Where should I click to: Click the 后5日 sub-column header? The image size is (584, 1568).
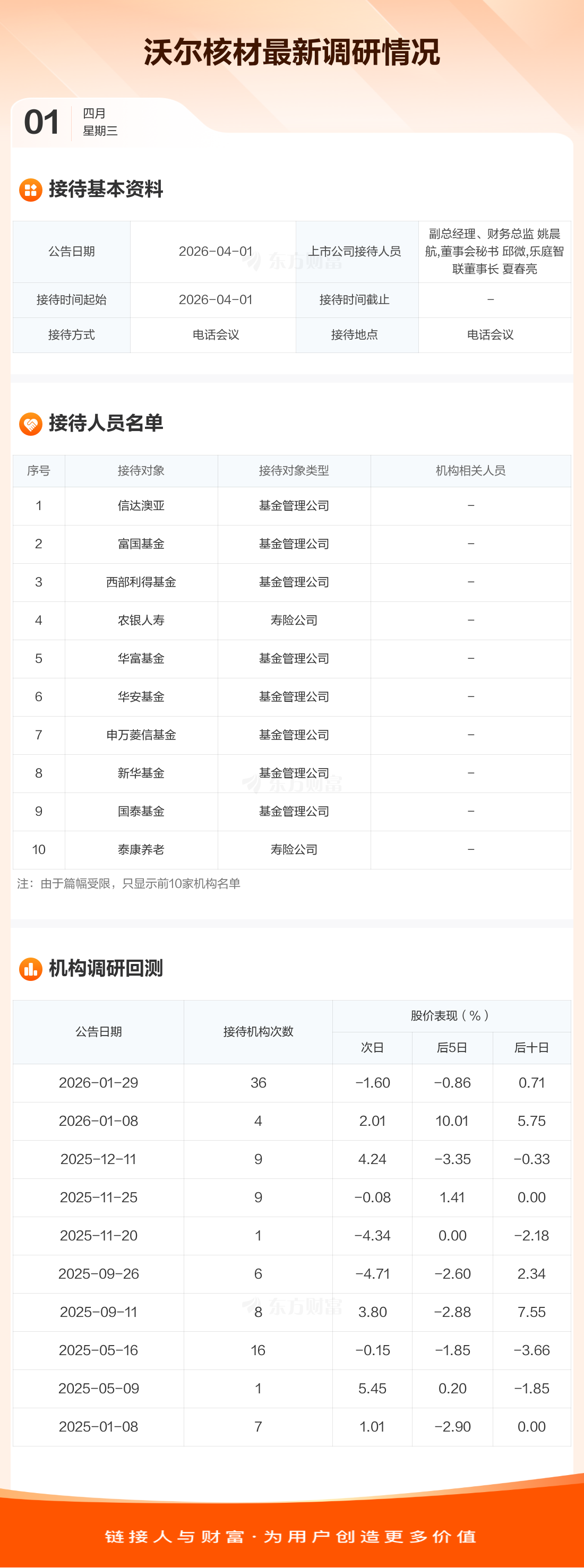[x=452, y=1048]
